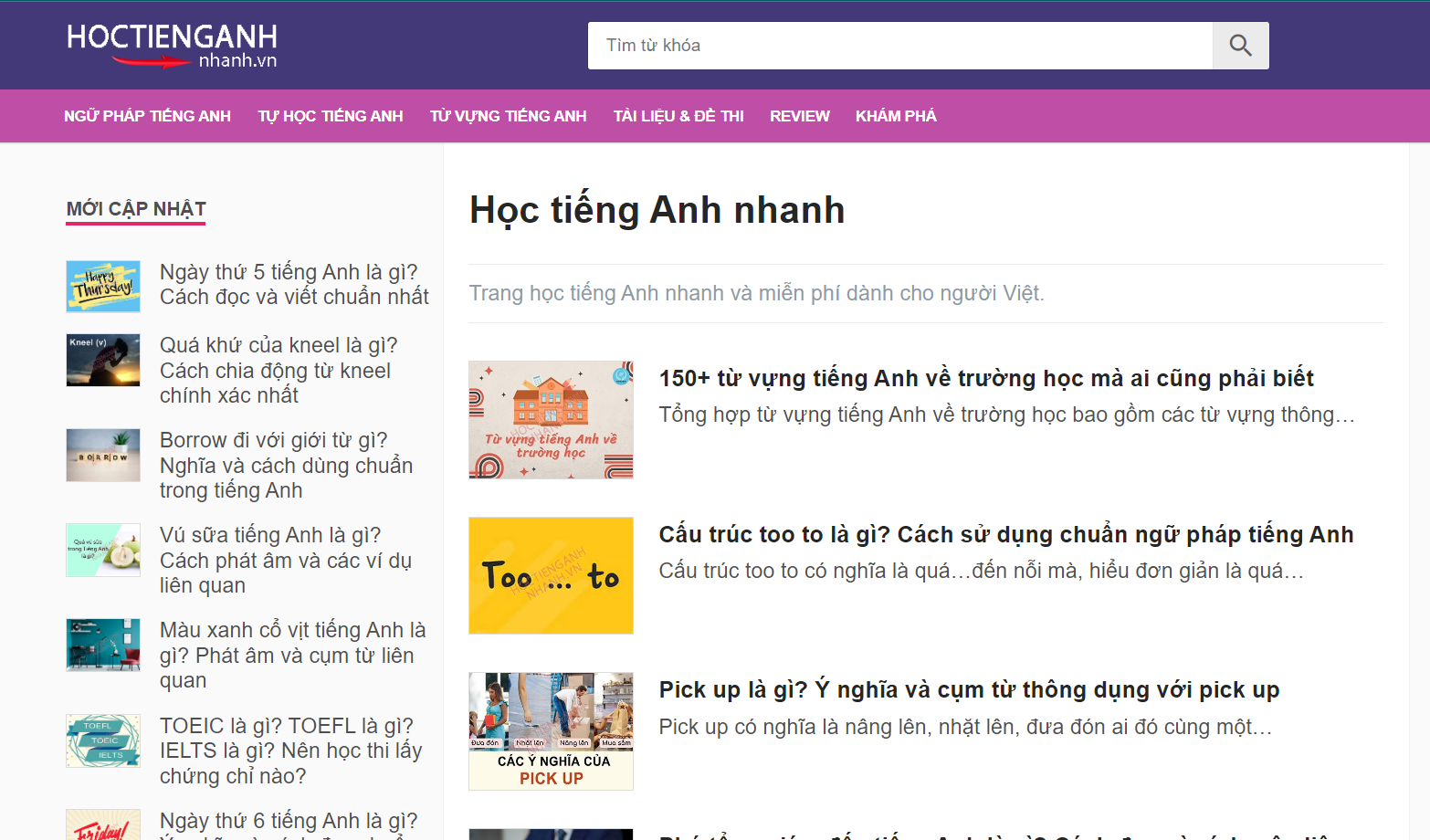This screenshot has height=840, width=1430.
Task: Open the TOEFL TOEIC IELTS ribbons thumbnail
Action: tap(103, 740)
